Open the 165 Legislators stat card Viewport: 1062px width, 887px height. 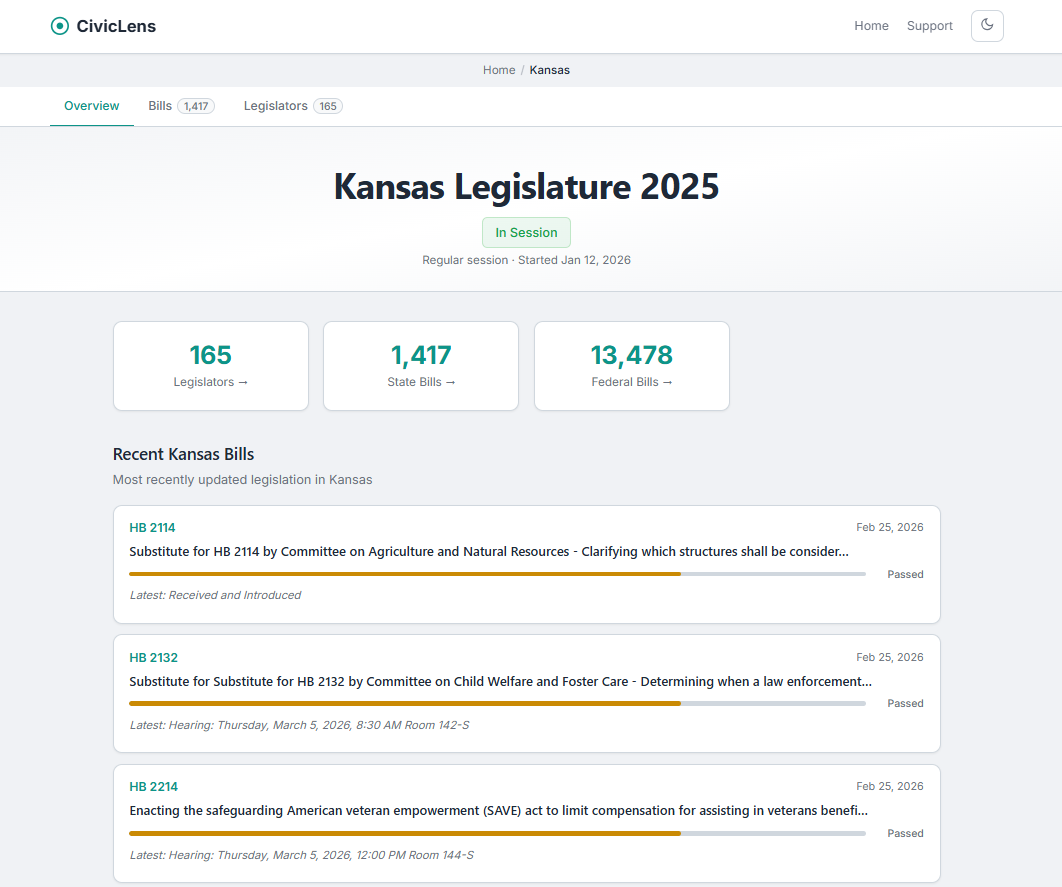pos(211,366)
